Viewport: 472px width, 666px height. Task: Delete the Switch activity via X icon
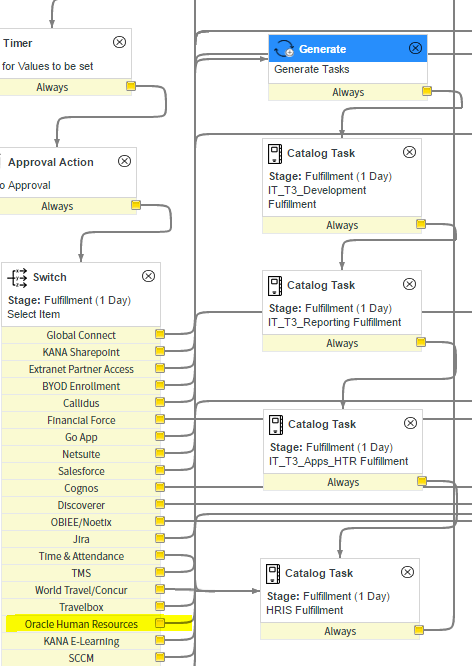tap(148, 277)
